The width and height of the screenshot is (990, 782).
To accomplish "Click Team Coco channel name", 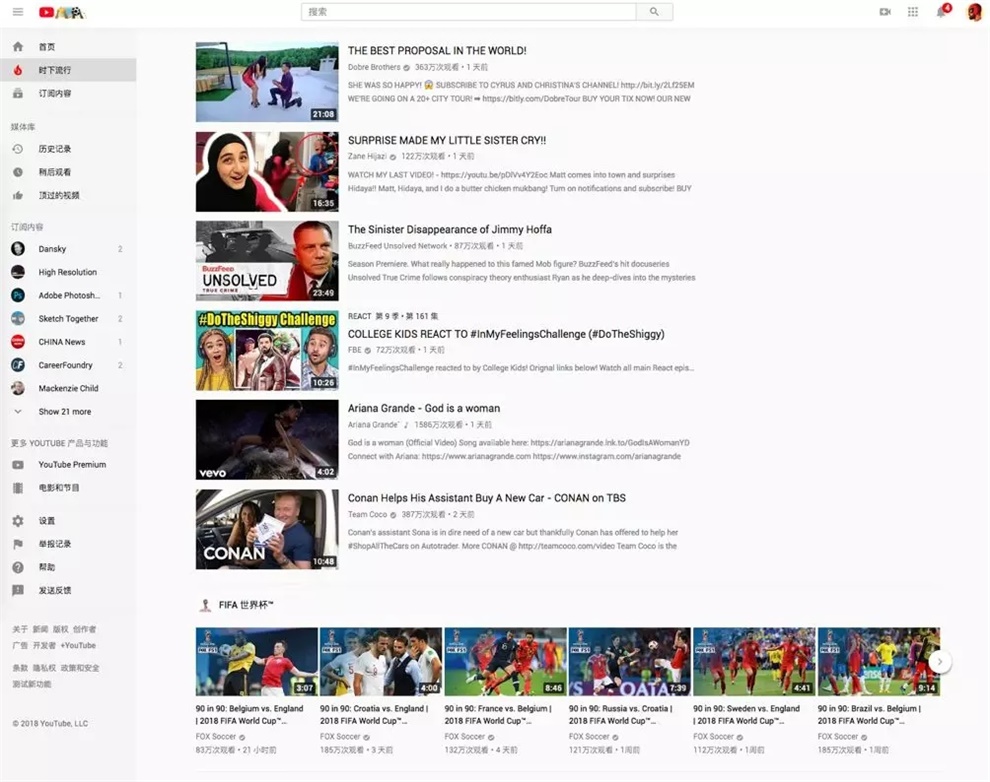I will tap(367, 514).
